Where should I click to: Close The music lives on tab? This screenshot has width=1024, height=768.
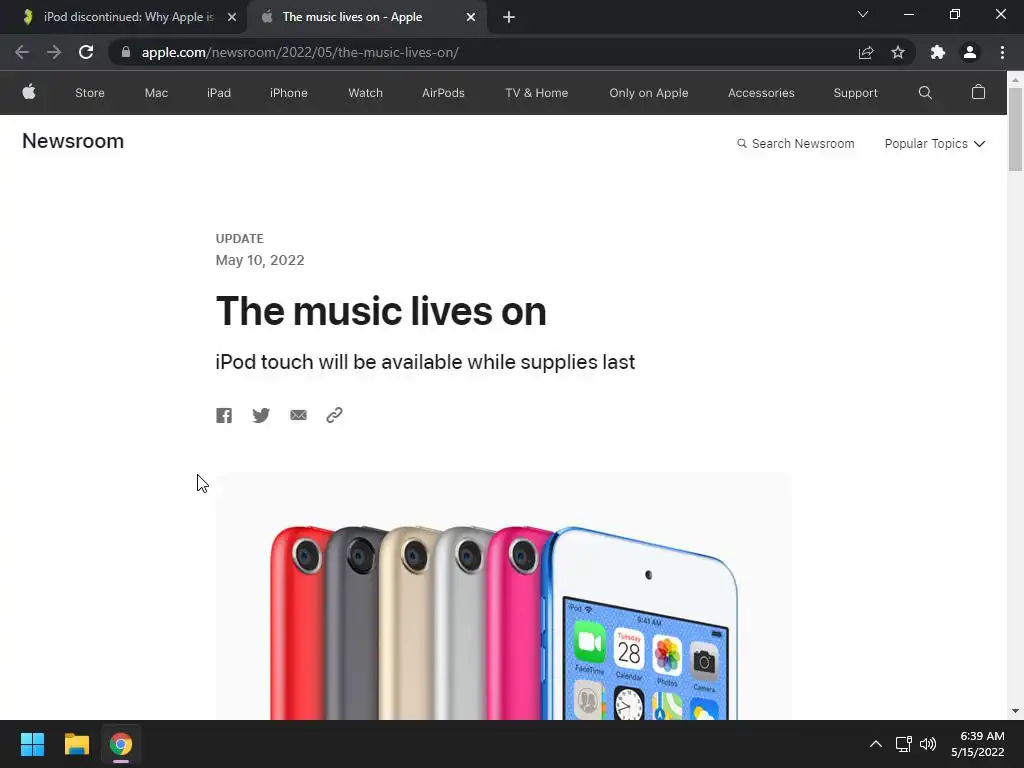point(471,17)
